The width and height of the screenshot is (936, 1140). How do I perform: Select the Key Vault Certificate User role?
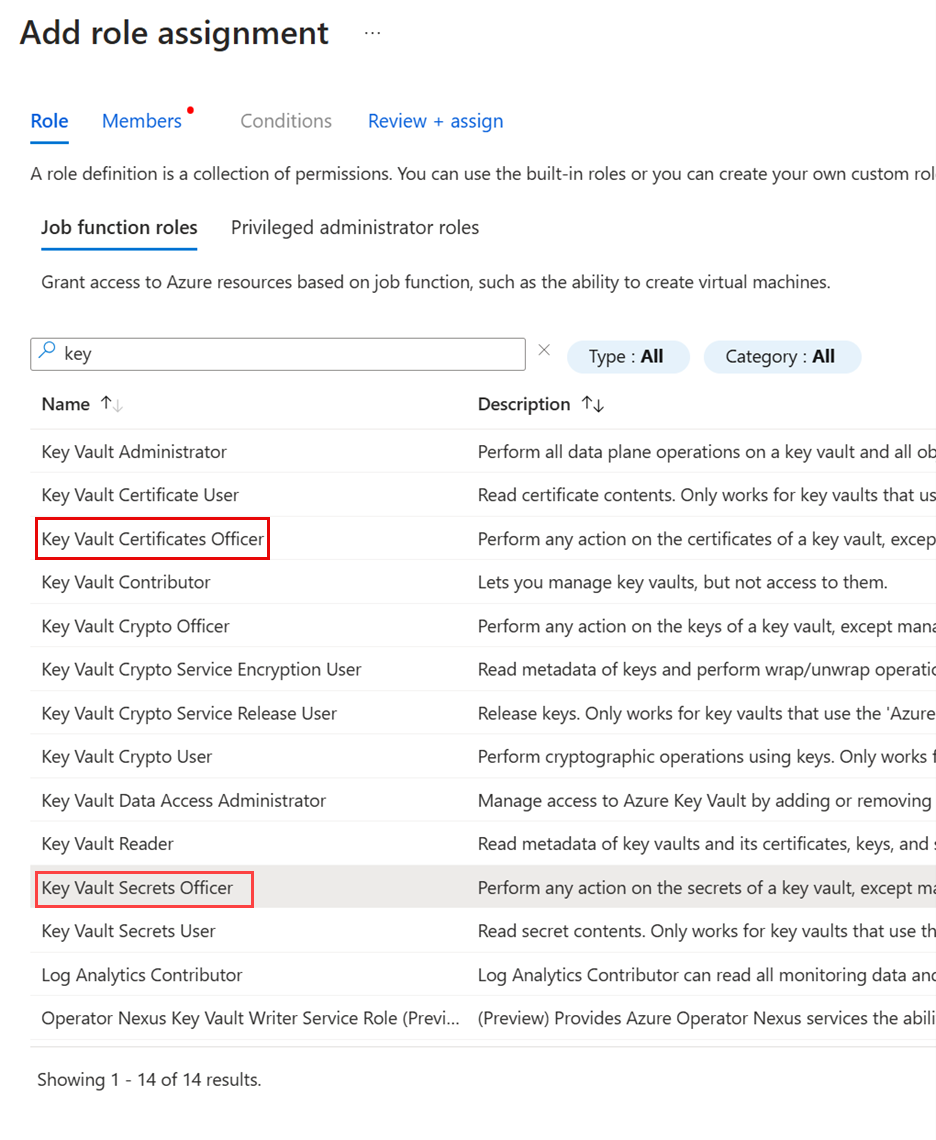[140, 495]
